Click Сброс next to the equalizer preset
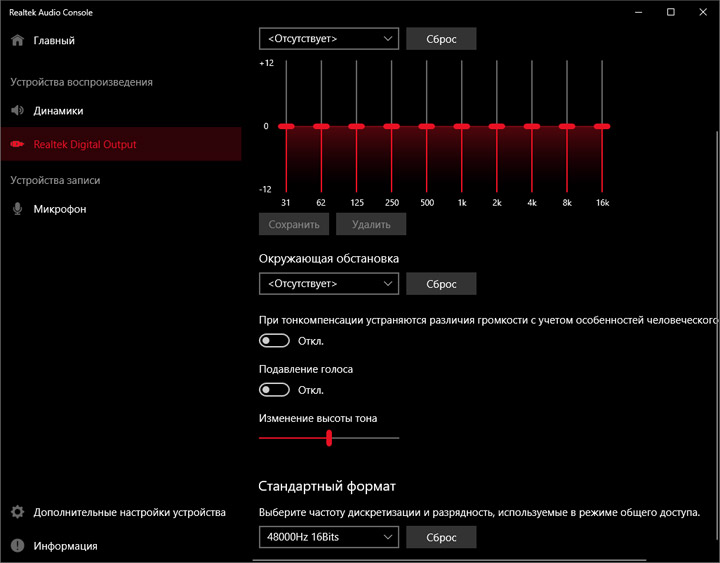720x563 pixels. click(x=441, y=39)
